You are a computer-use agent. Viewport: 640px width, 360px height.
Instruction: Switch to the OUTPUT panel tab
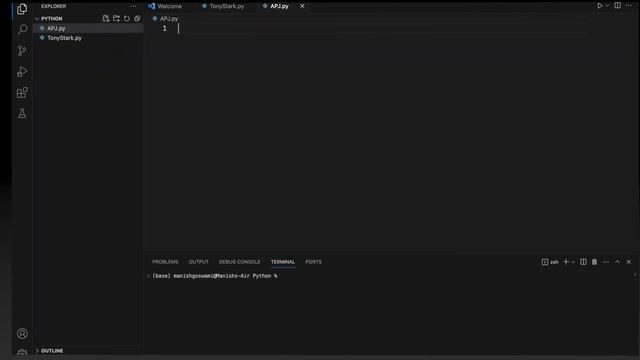198,262
